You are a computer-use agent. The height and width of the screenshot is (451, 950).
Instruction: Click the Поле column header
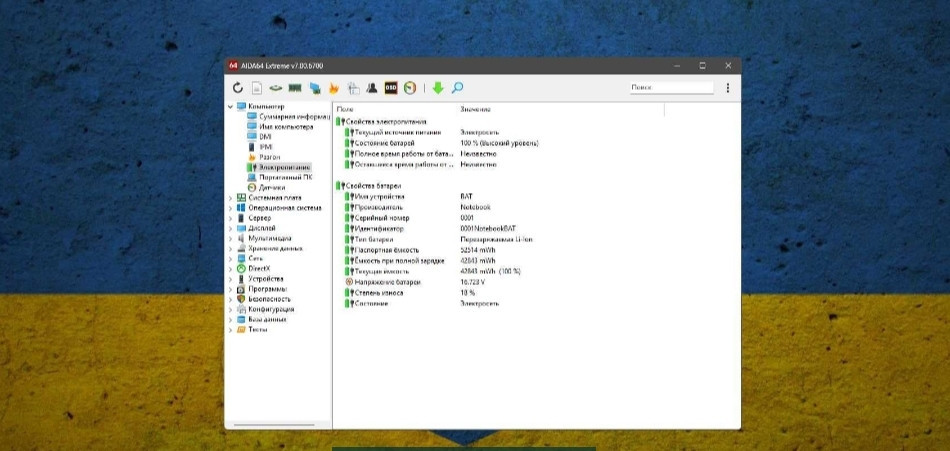pyautogui.click(x=345, y=108)
